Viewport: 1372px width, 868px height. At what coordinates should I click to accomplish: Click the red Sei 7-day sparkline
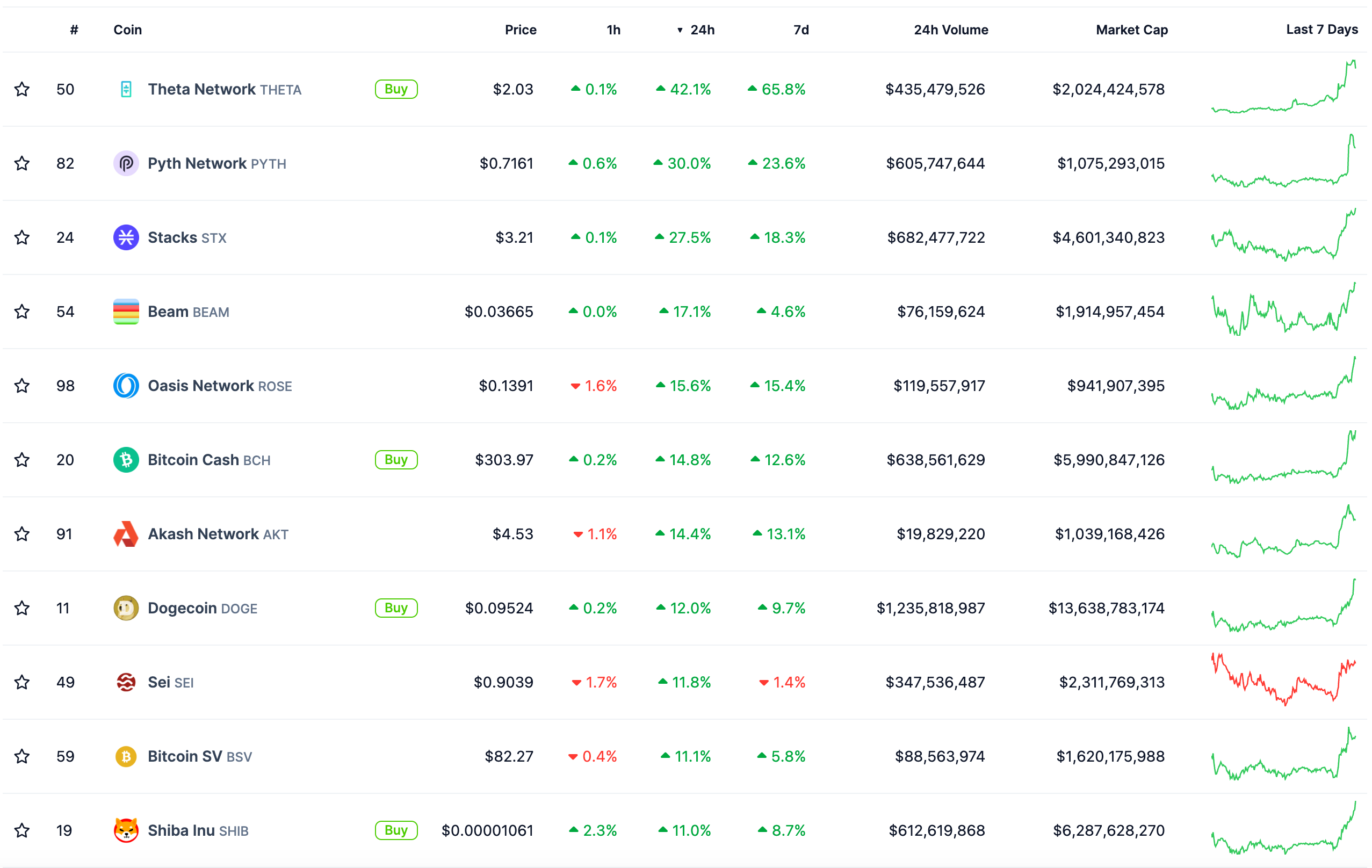[1283, 681]
